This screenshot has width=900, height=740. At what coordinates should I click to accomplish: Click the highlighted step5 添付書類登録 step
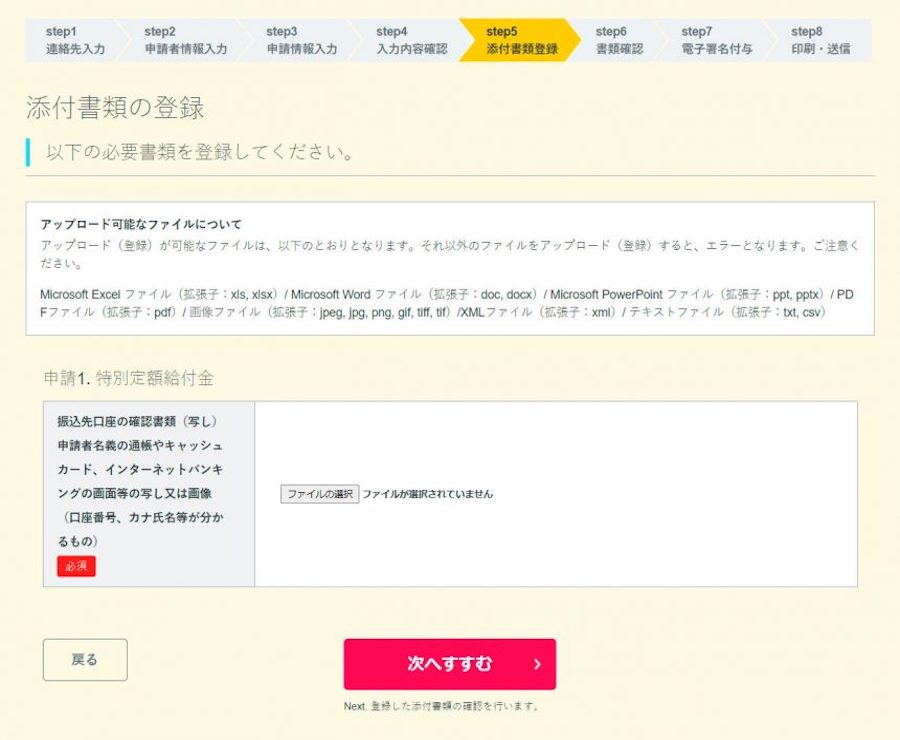point(521,40)
